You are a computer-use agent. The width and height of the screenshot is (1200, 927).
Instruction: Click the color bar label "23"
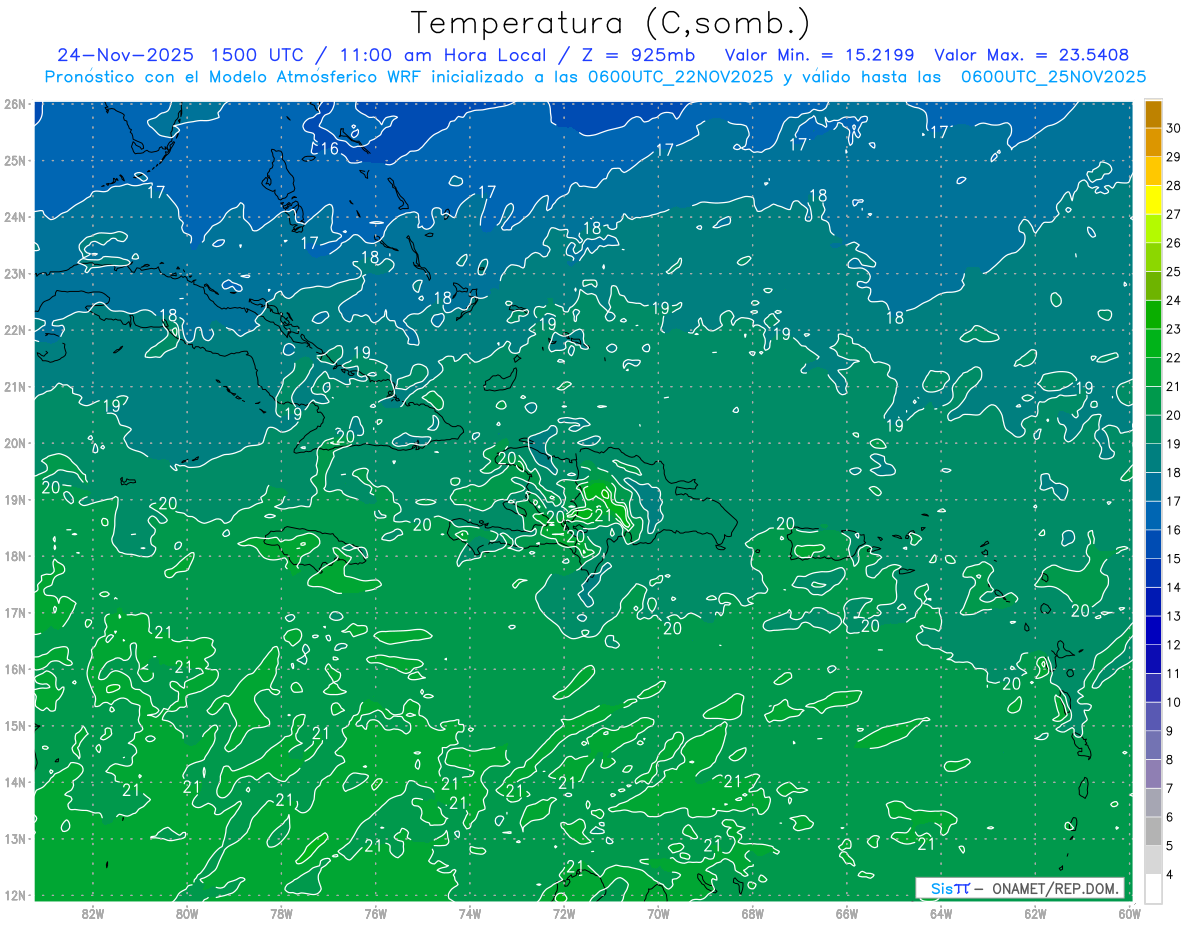1173,329
